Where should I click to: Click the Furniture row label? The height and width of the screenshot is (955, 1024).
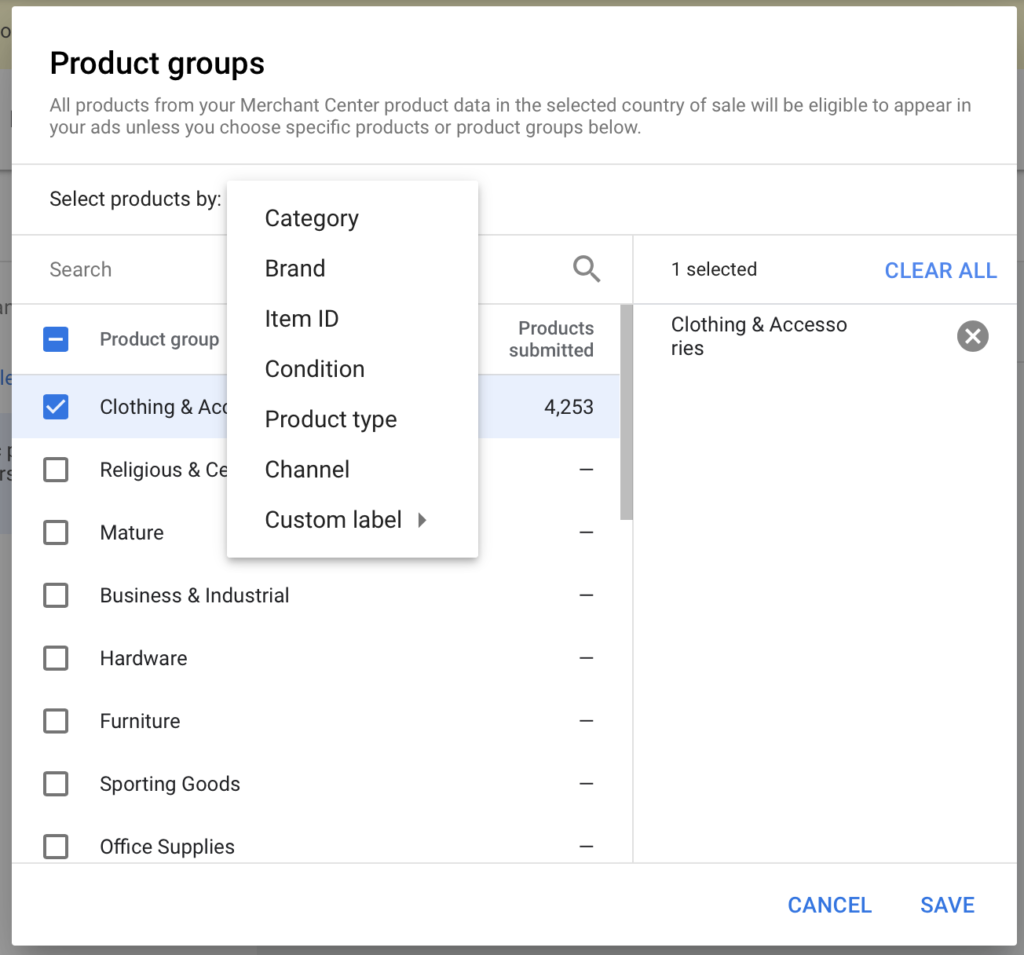pos(140,721)
